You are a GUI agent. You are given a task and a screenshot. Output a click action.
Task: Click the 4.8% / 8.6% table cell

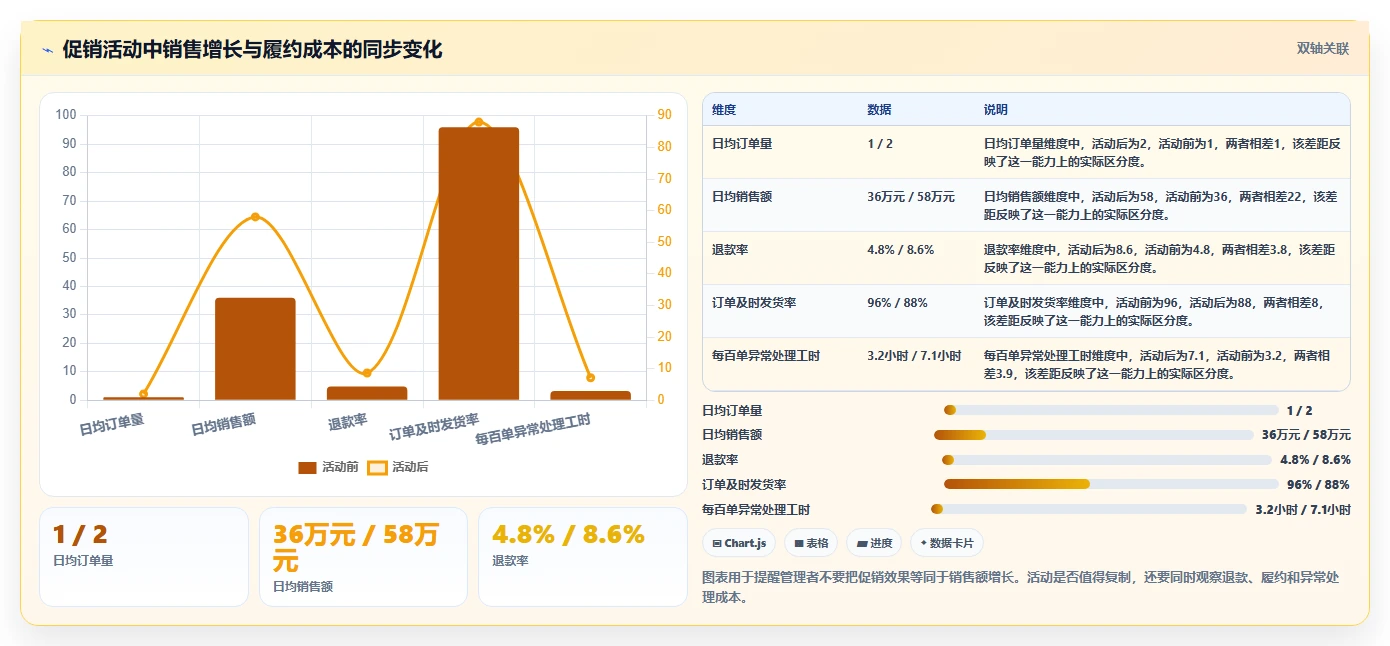pos(900,250)
